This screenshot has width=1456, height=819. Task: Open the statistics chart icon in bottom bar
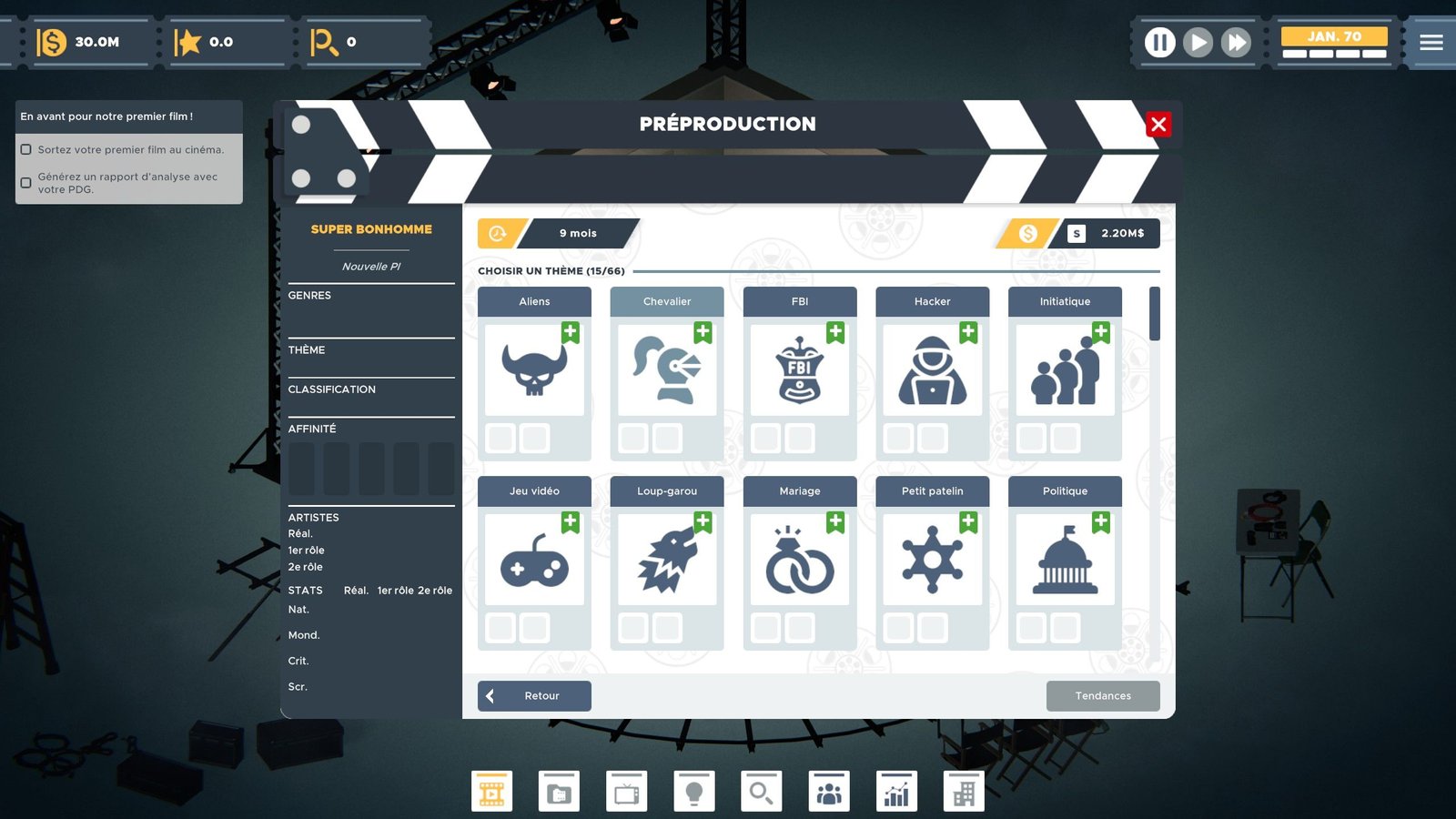pos(896,791)
